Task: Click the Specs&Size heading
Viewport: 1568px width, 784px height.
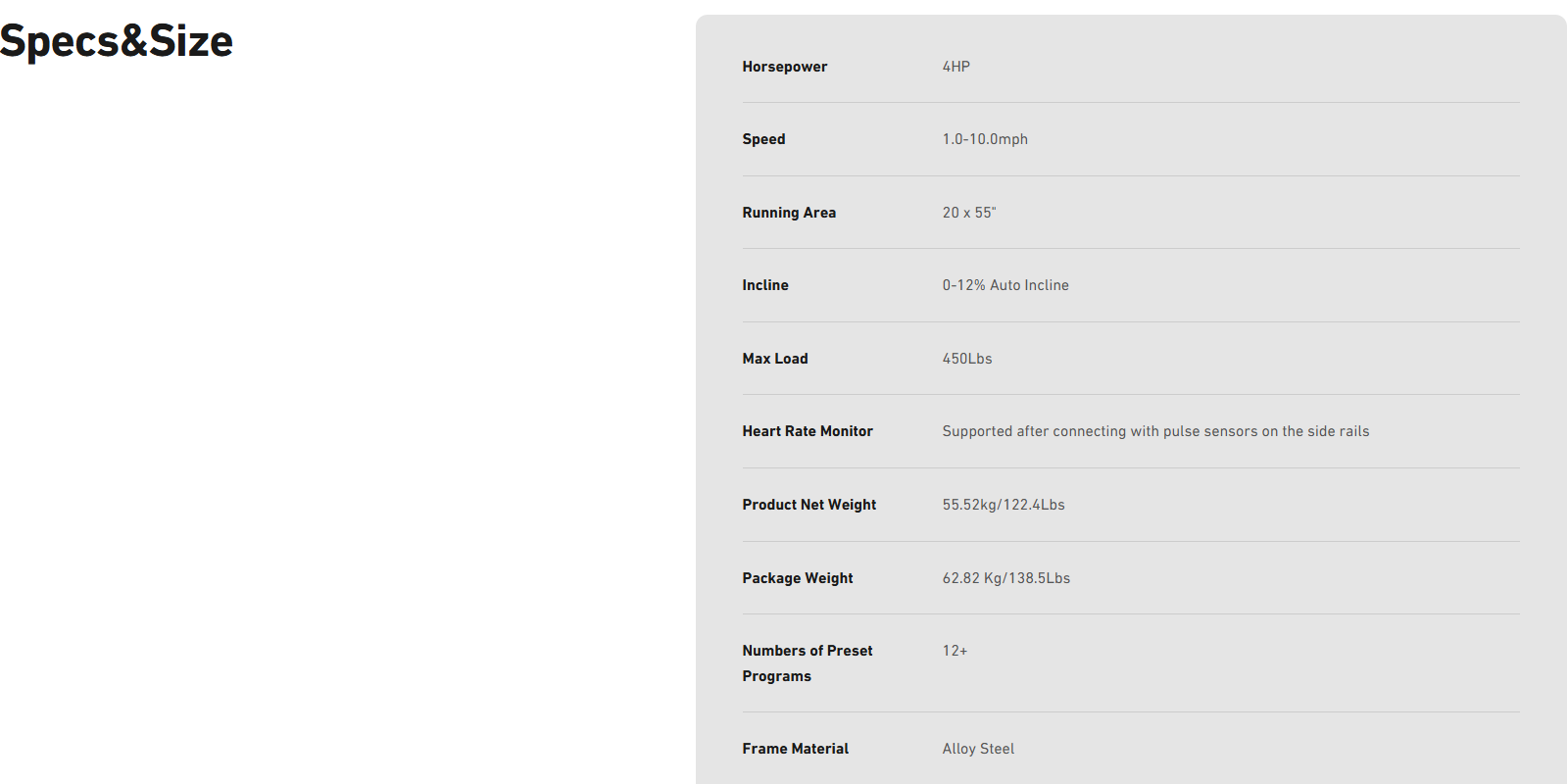Action: pos(117,41)
